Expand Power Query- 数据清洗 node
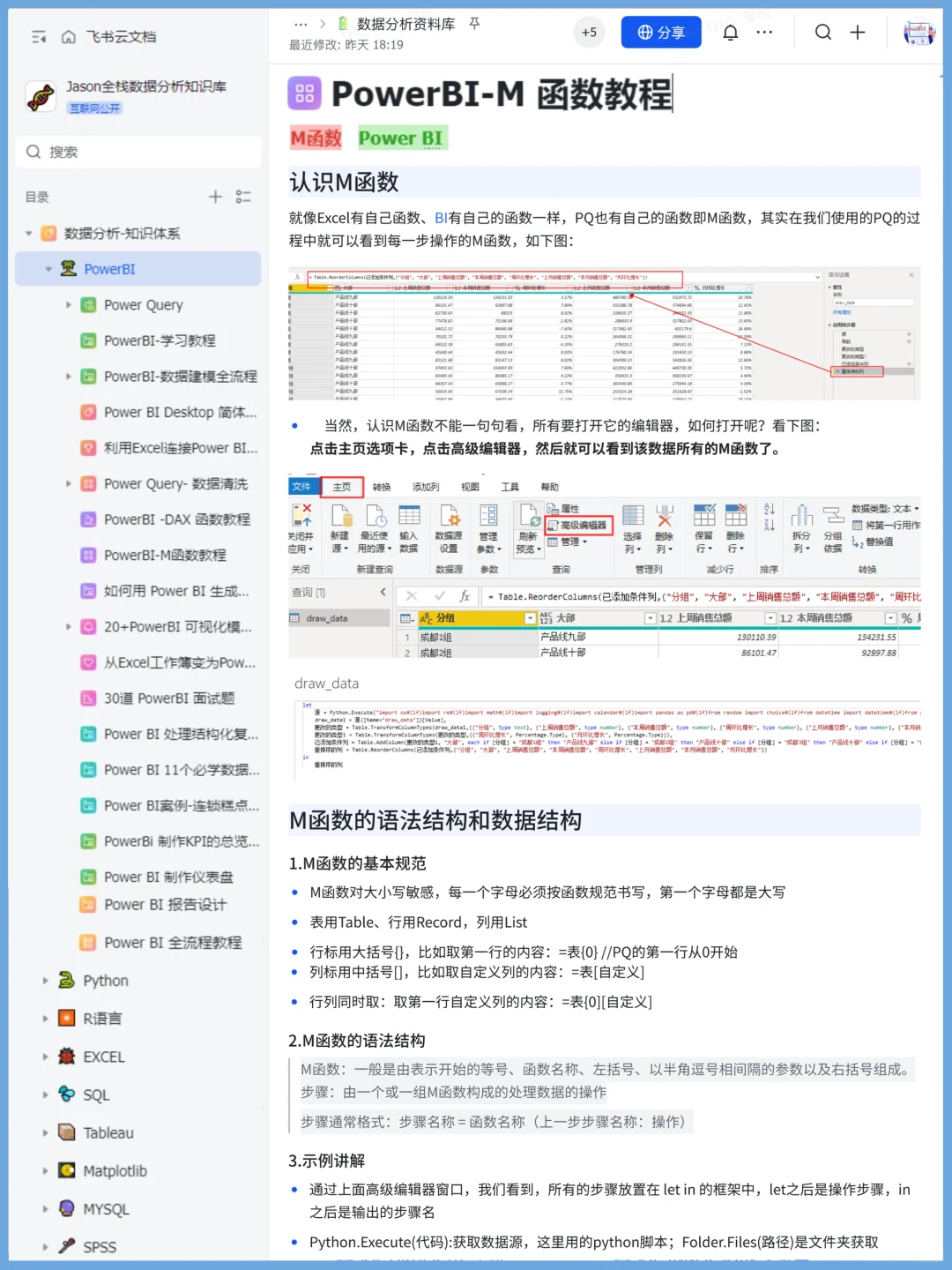This screenshot has height=1270, width=952. coord(69,483)
